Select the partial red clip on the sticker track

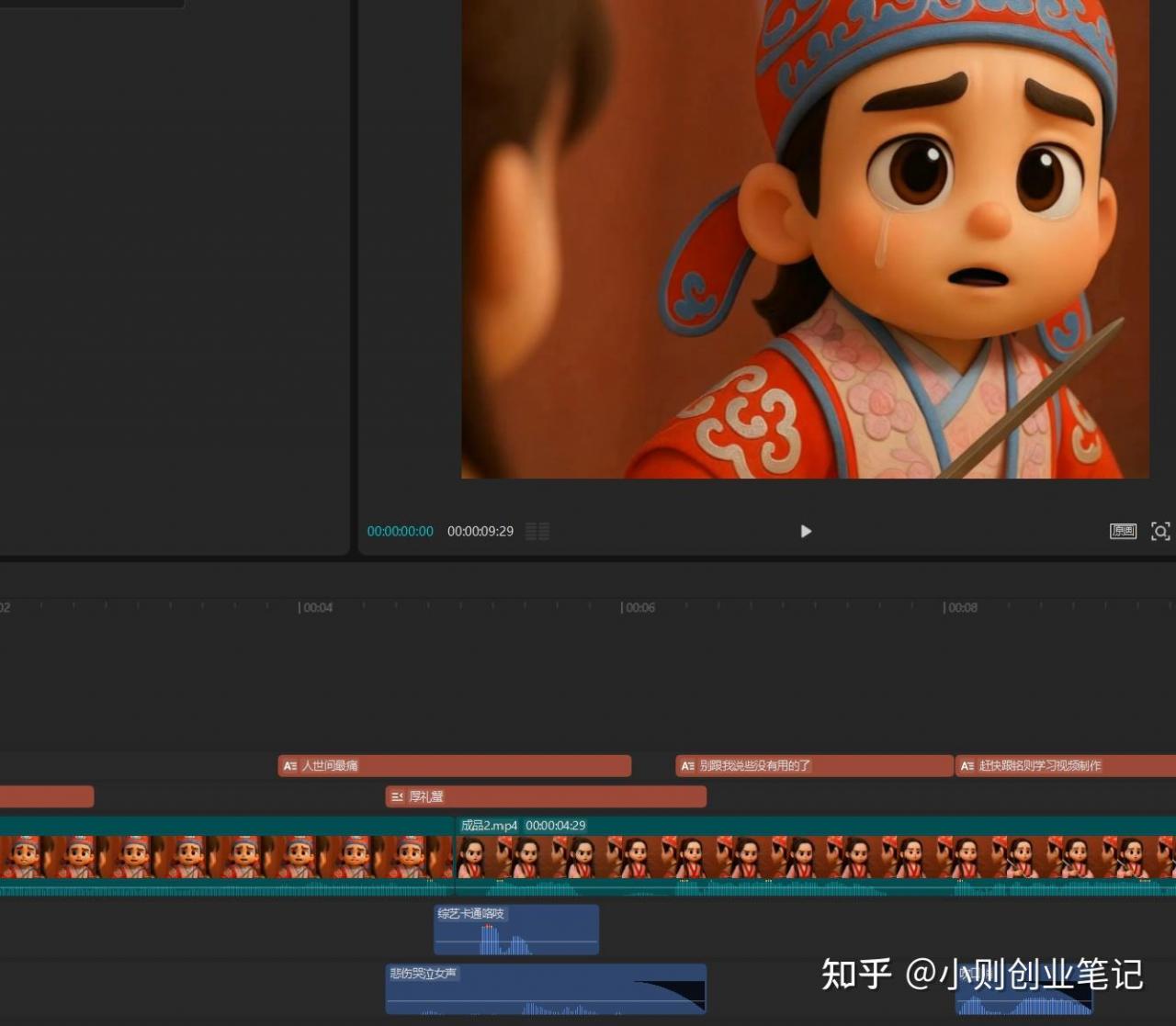tap(47, 796)
